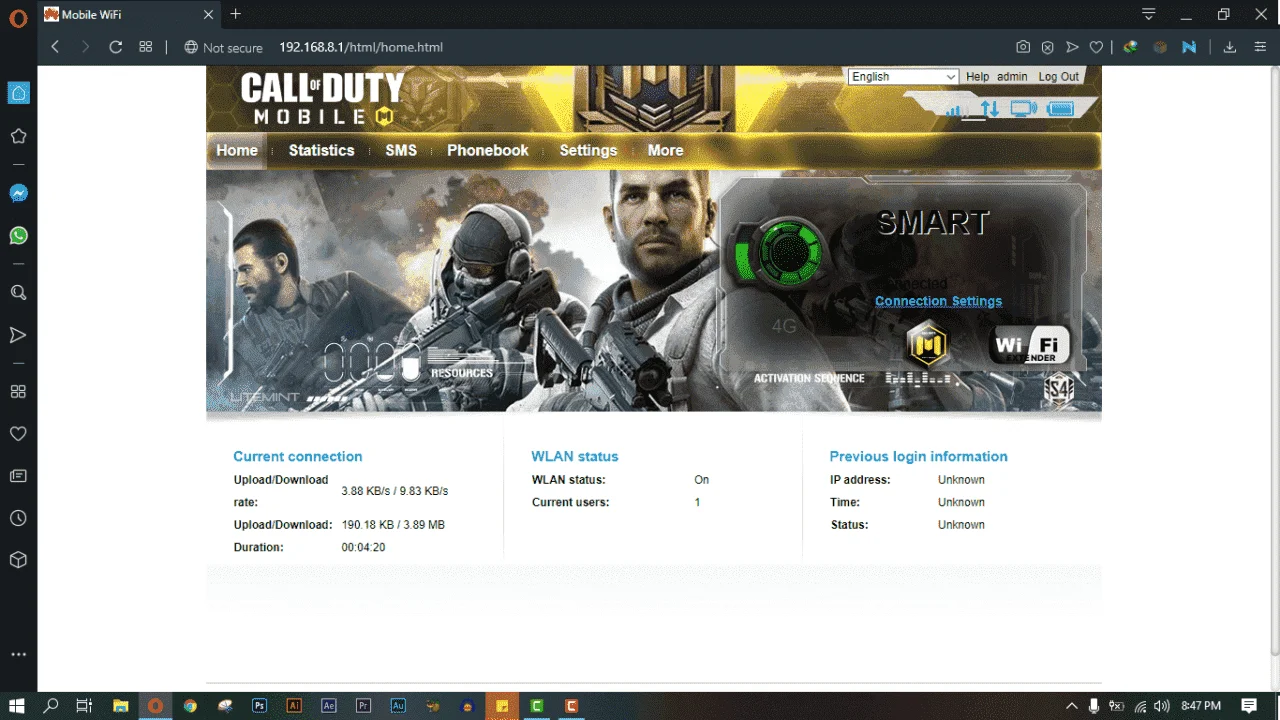This screenshot has width=1280, height=720.
Task: Send page to My Flow icon
Action: coord(1072,47)
